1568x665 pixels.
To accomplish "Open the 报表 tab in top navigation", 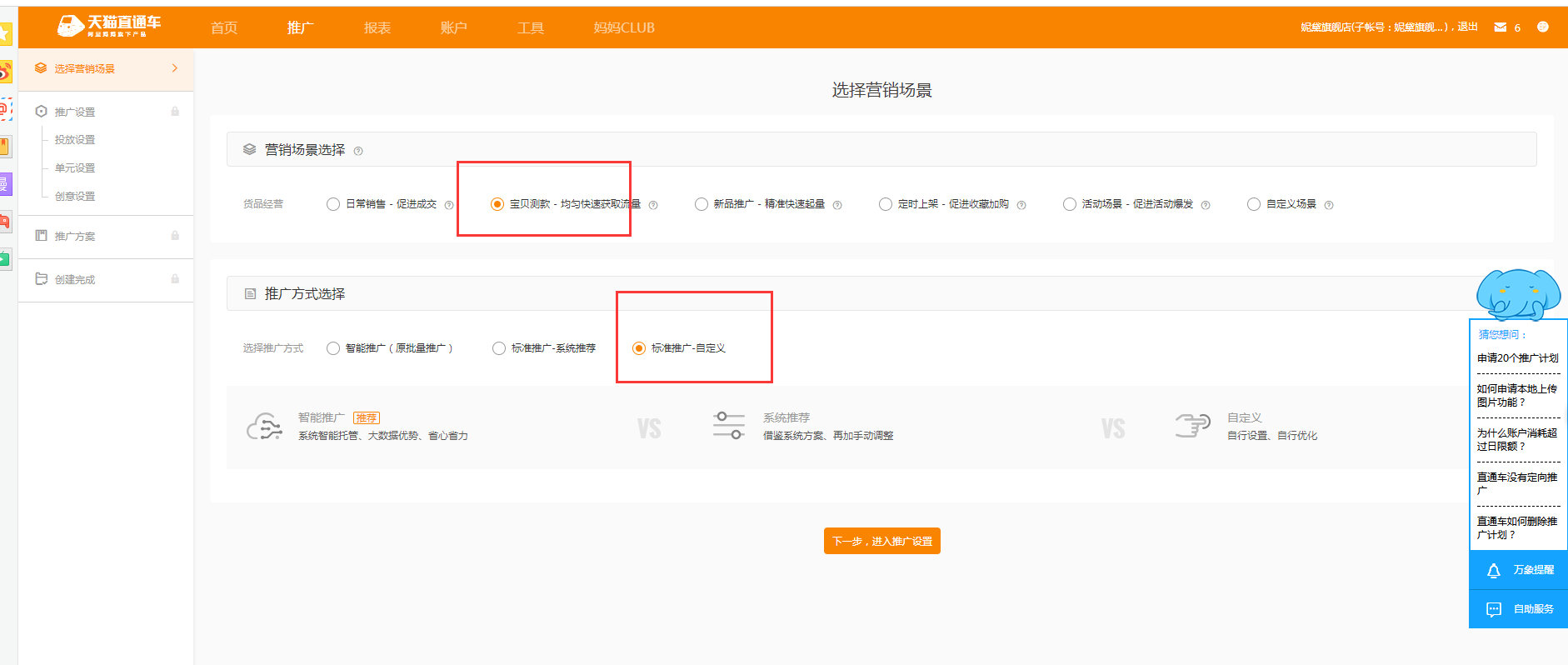I will (x=377, y=27).
